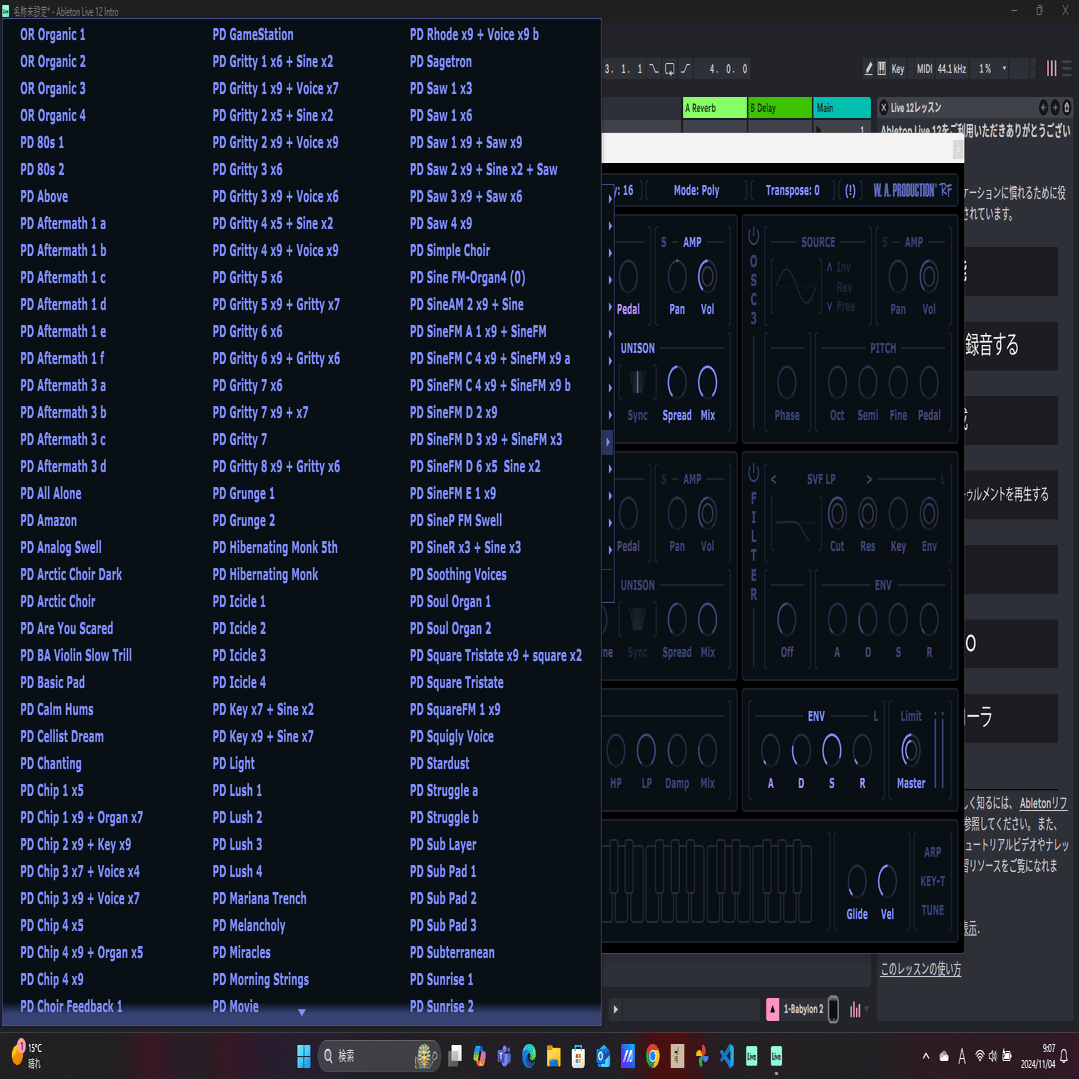
Task: Go to previous lesson page arrow
Action: pyautogui.click(x=1043, y=107)
